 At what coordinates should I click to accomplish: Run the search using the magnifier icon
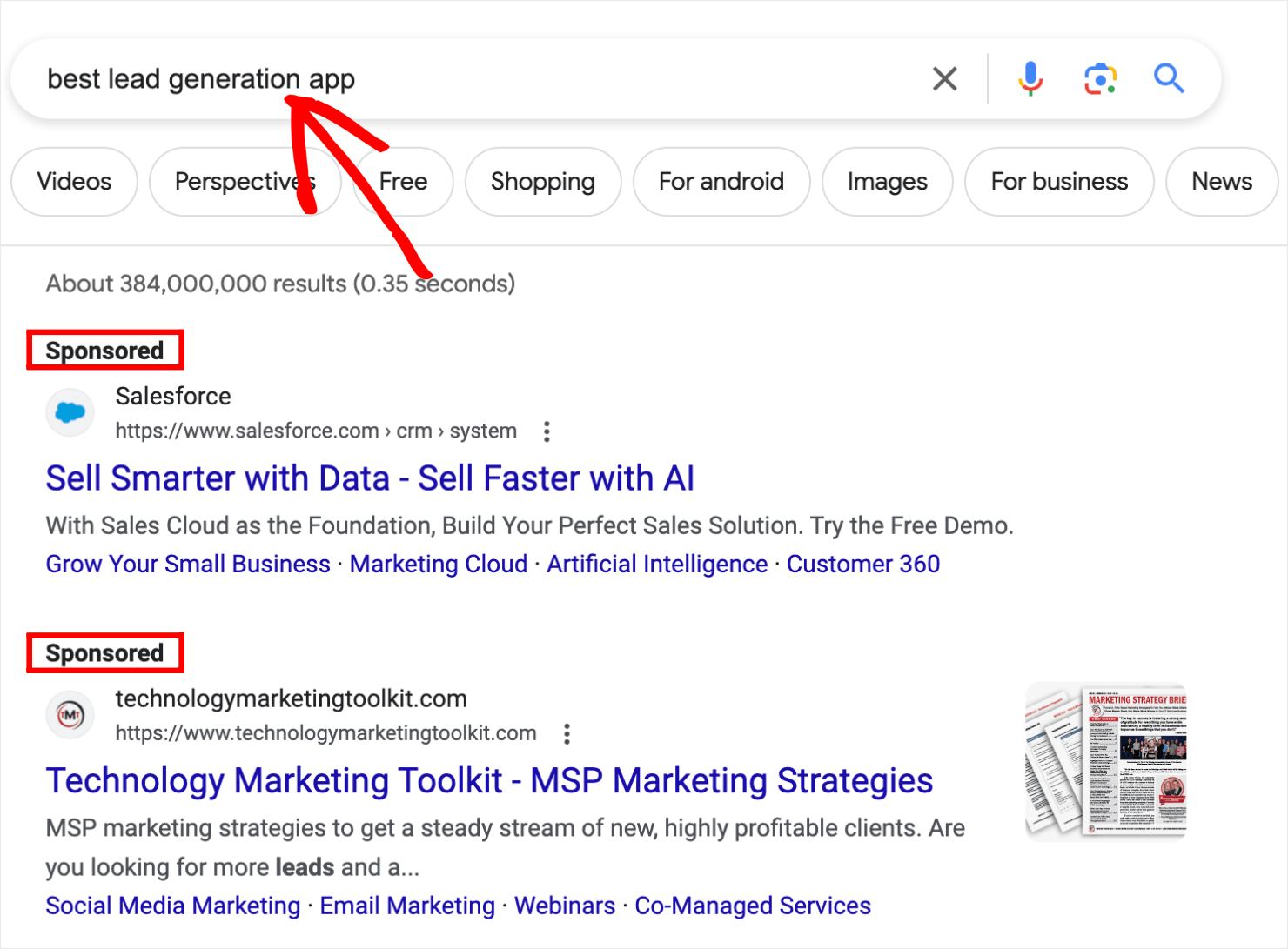1170,78
